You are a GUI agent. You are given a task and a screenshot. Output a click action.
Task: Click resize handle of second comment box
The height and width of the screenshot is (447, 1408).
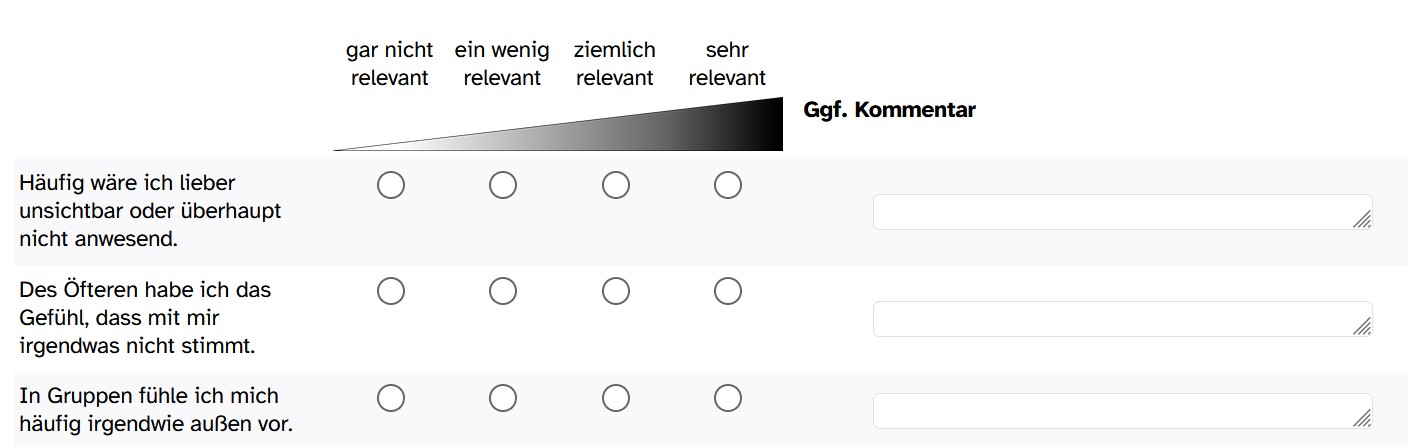click(x=1362, y=327)
